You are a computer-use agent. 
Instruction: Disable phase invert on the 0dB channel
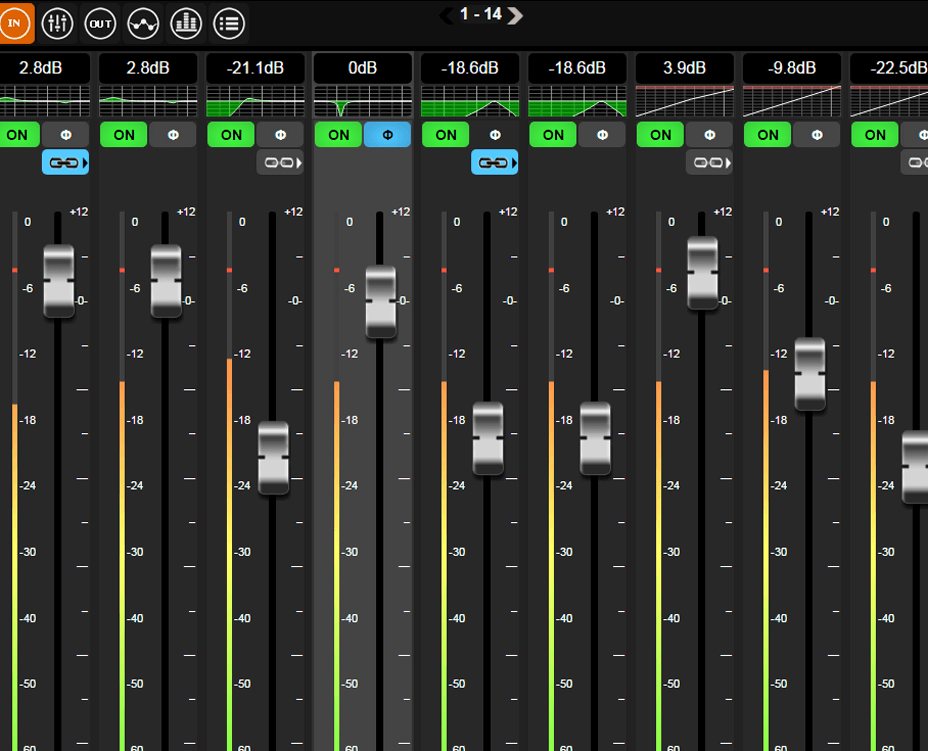(387, 135)
